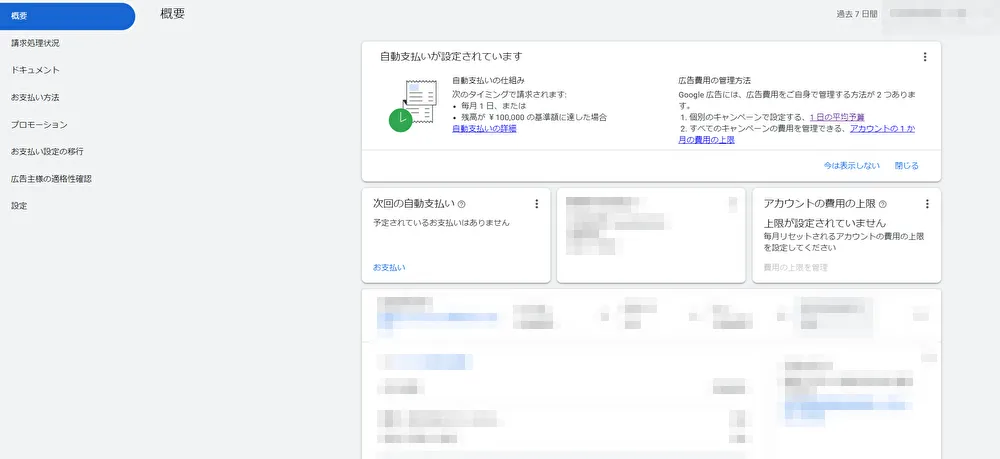This screenshot has width=1000, height=459.
Task: Click the 自動支払いが設定されています heading
Action: click(x=451, y=56)
